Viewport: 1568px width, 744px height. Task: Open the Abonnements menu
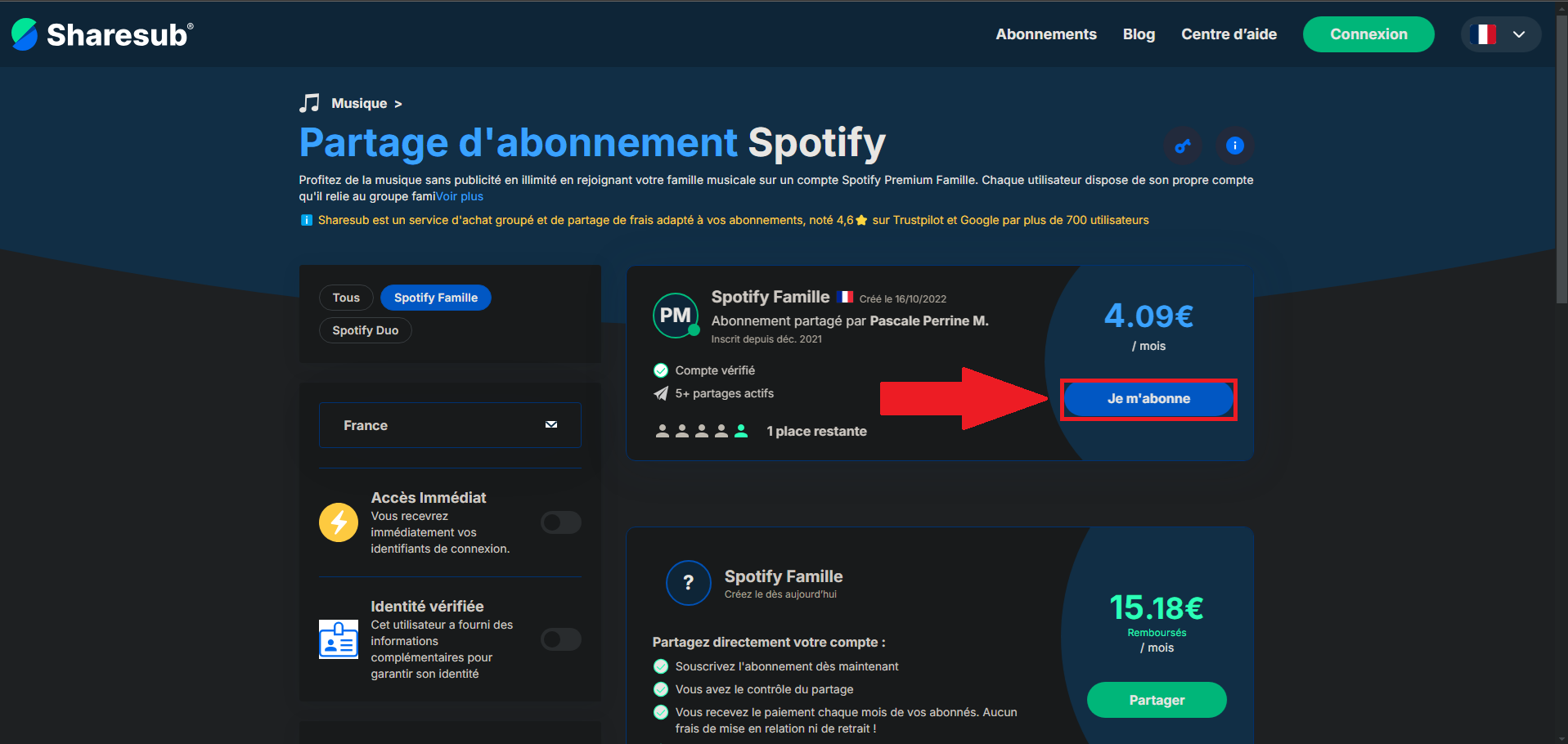click(x=1046, y=34)
